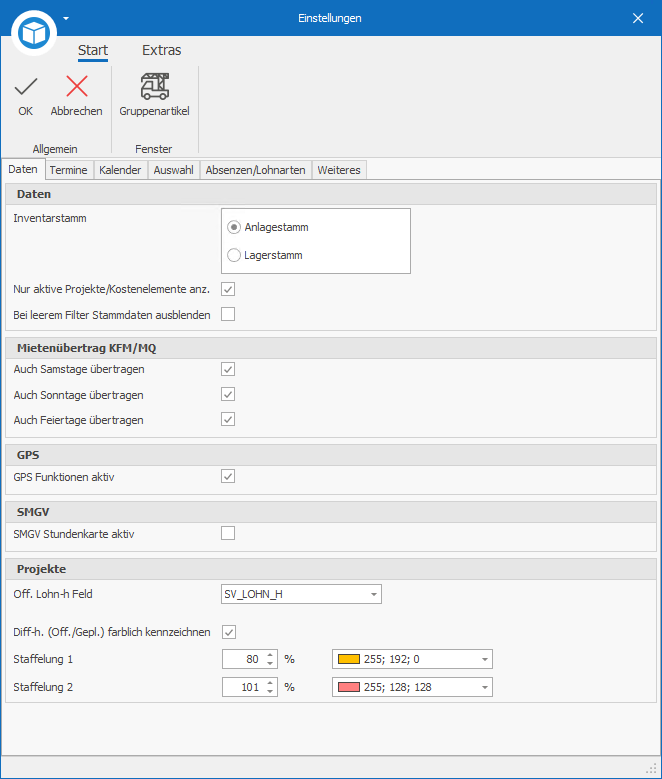Enable SMGV Stundenkarte aktiv checkbox
This screenshot has height=779, width=662.
pos(228,533)
